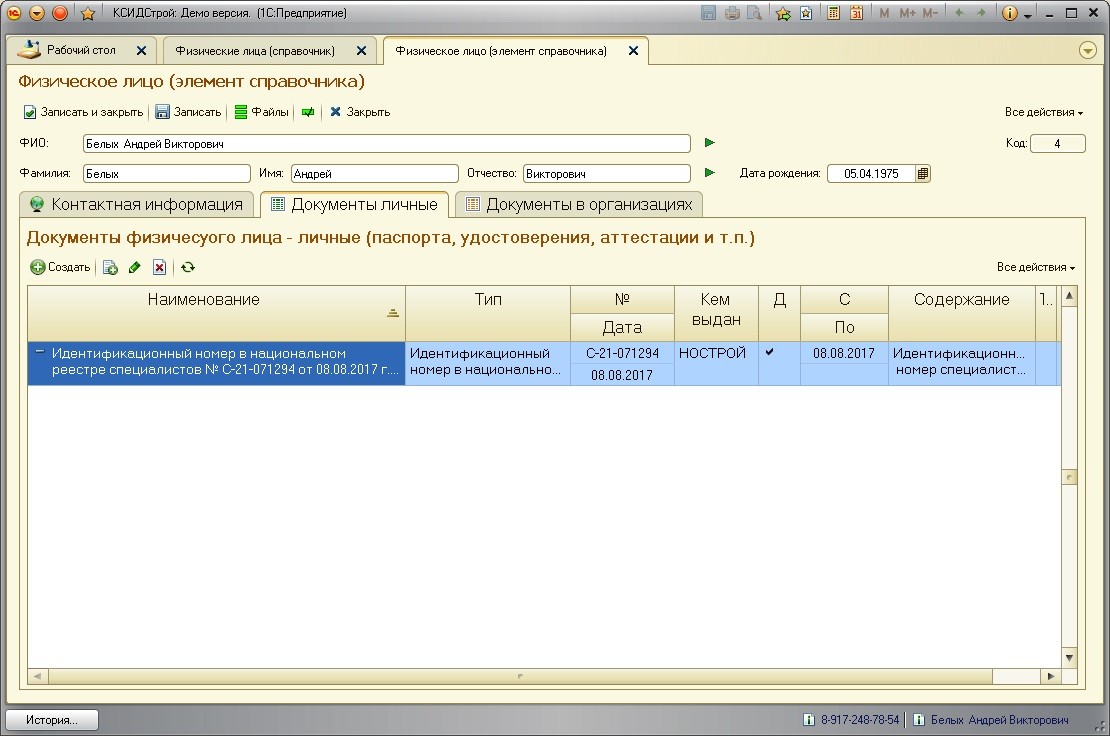Click the copy document icon
Image resolution: width=1110 pixels, height=736 pixels.
(110, 267)
